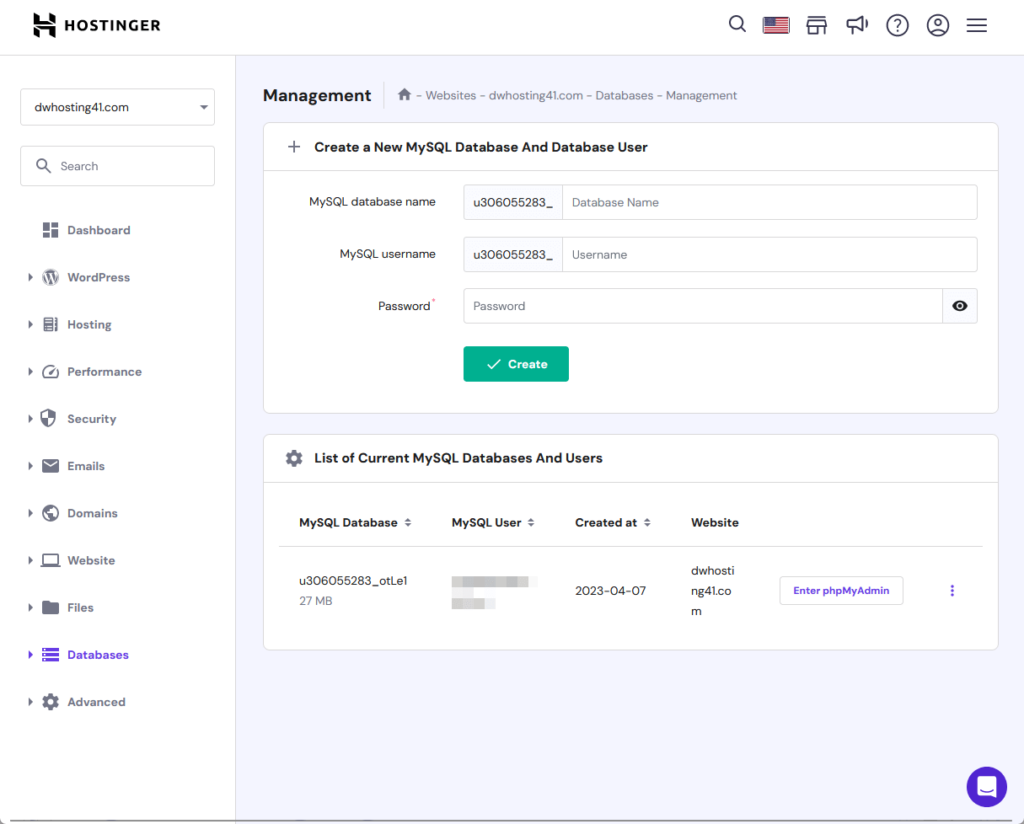
Task: Click the Performance gauge icon
Action: [50, 372]
